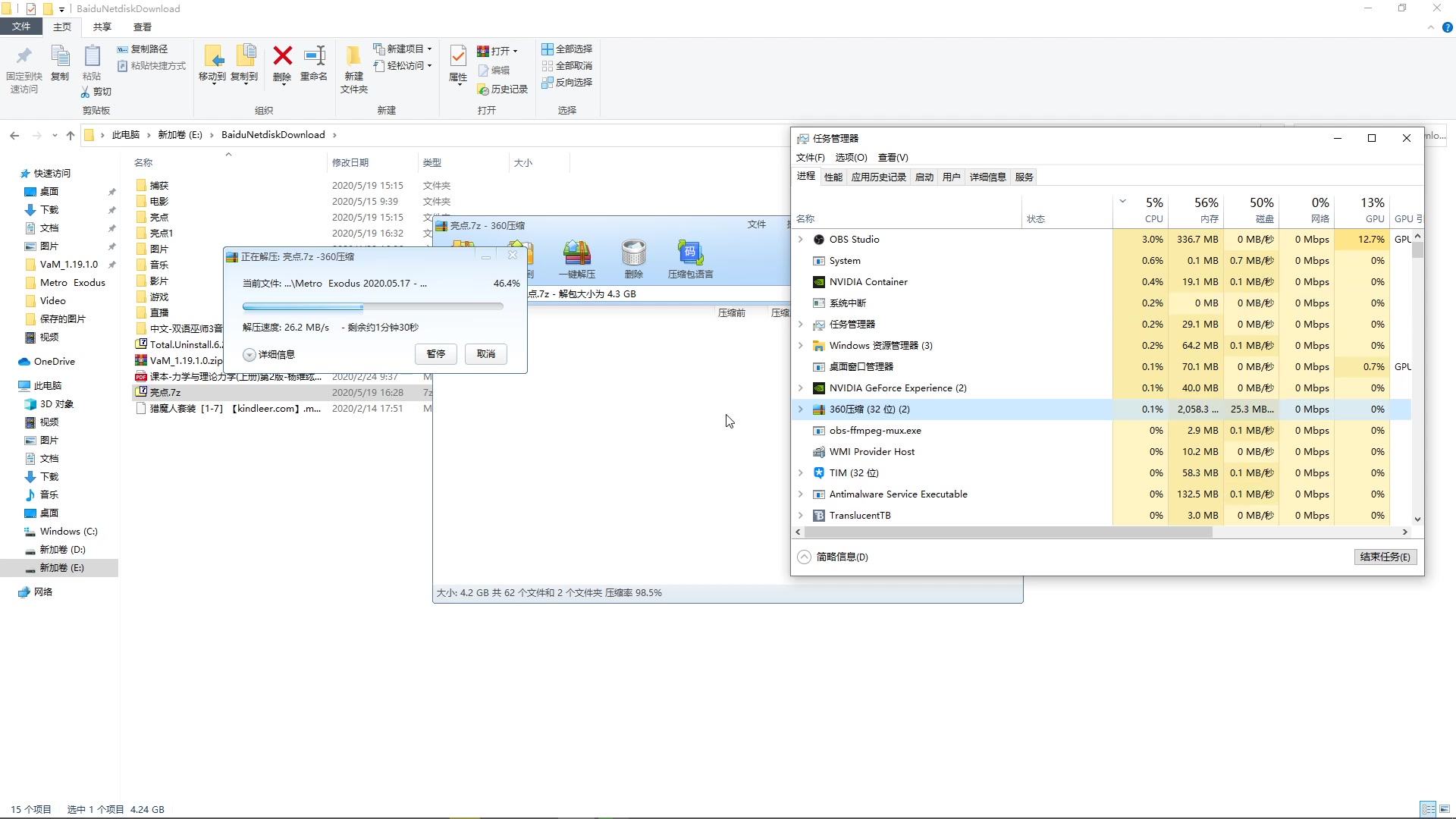Click the Help question mark icon in Explorer

click(1447, 27)
